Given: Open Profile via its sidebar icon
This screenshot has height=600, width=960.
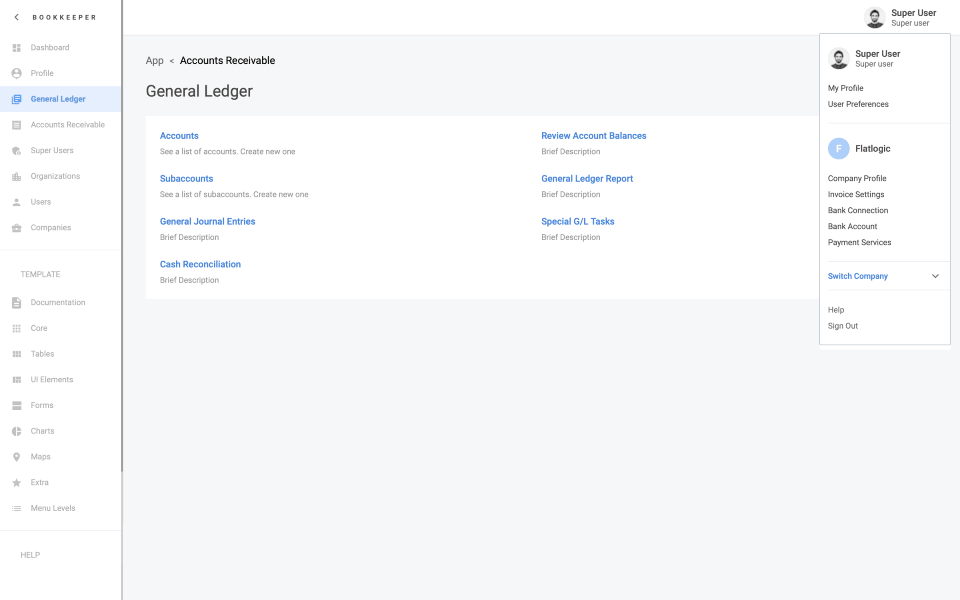Looking at the screenshot, I should click(16, 73).
